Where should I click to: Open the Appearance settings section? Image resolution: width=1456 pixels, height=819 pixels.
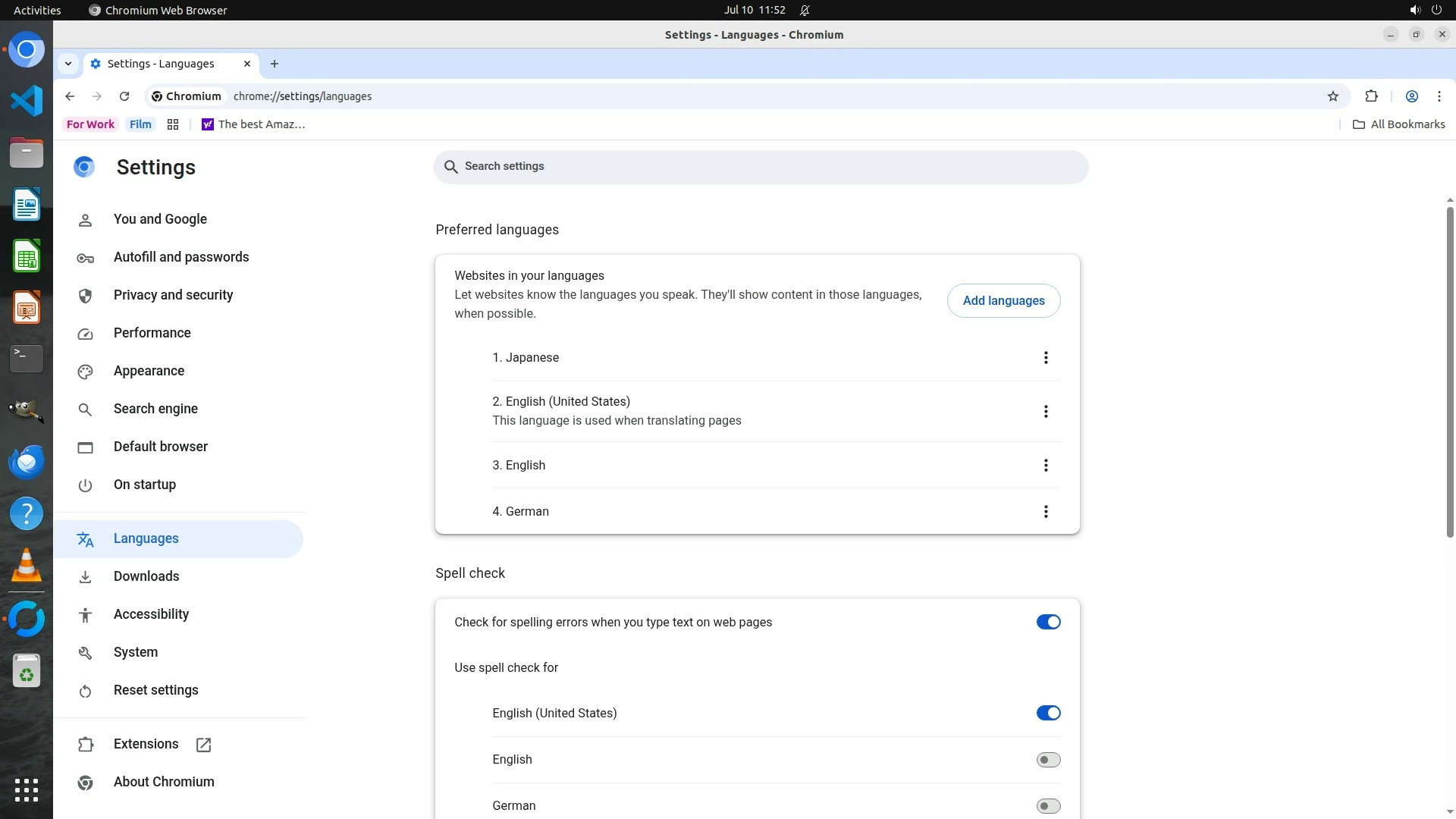click(149, 371)
